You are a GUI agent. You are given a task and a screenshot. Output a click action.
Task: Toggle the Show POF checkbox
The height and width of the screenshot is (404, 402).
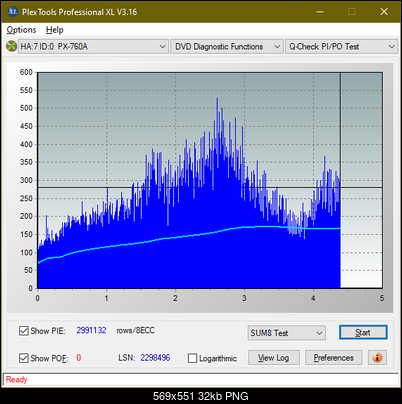pos(23,358)
